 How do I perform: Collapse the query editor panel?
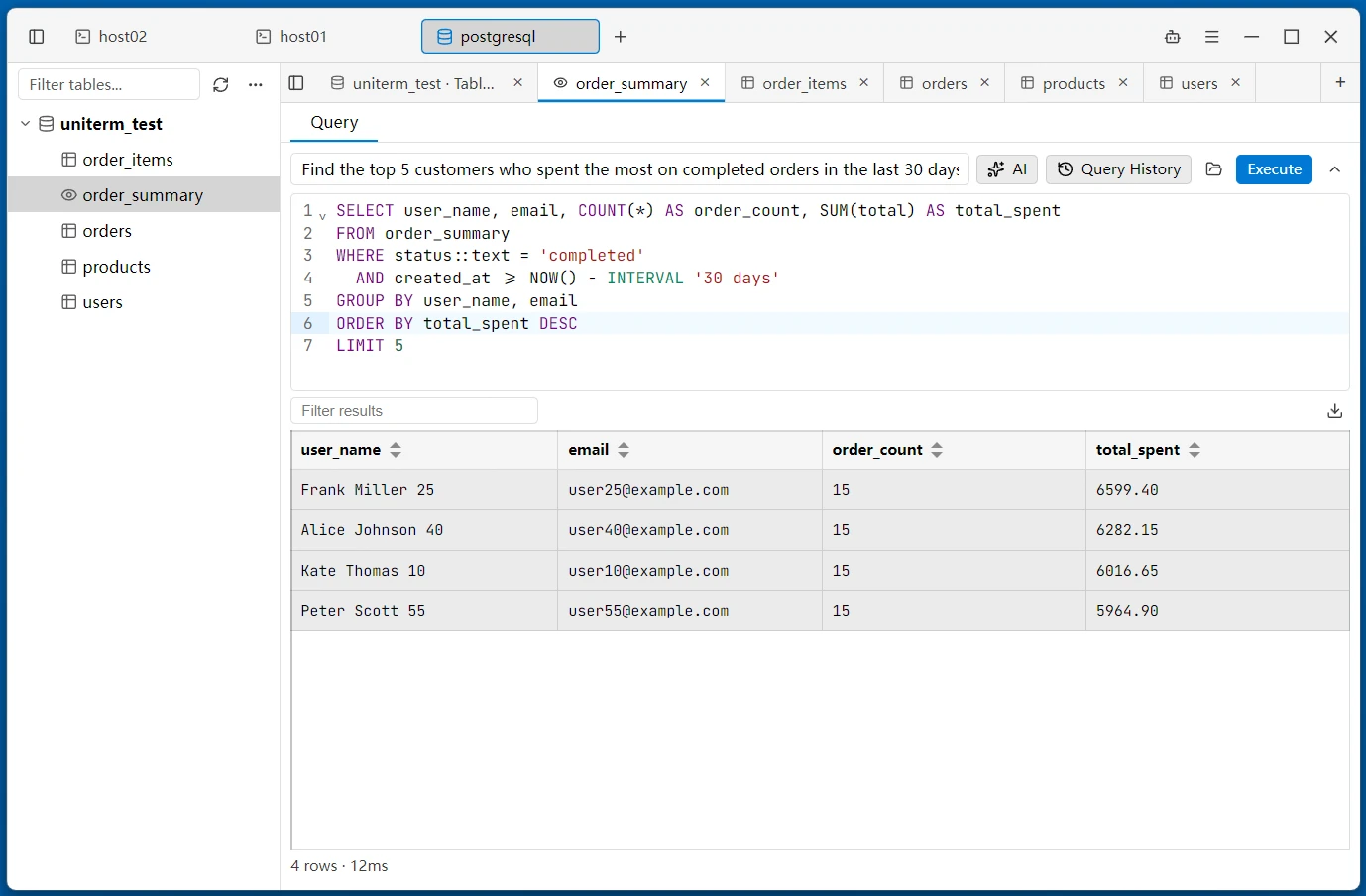1335,169
